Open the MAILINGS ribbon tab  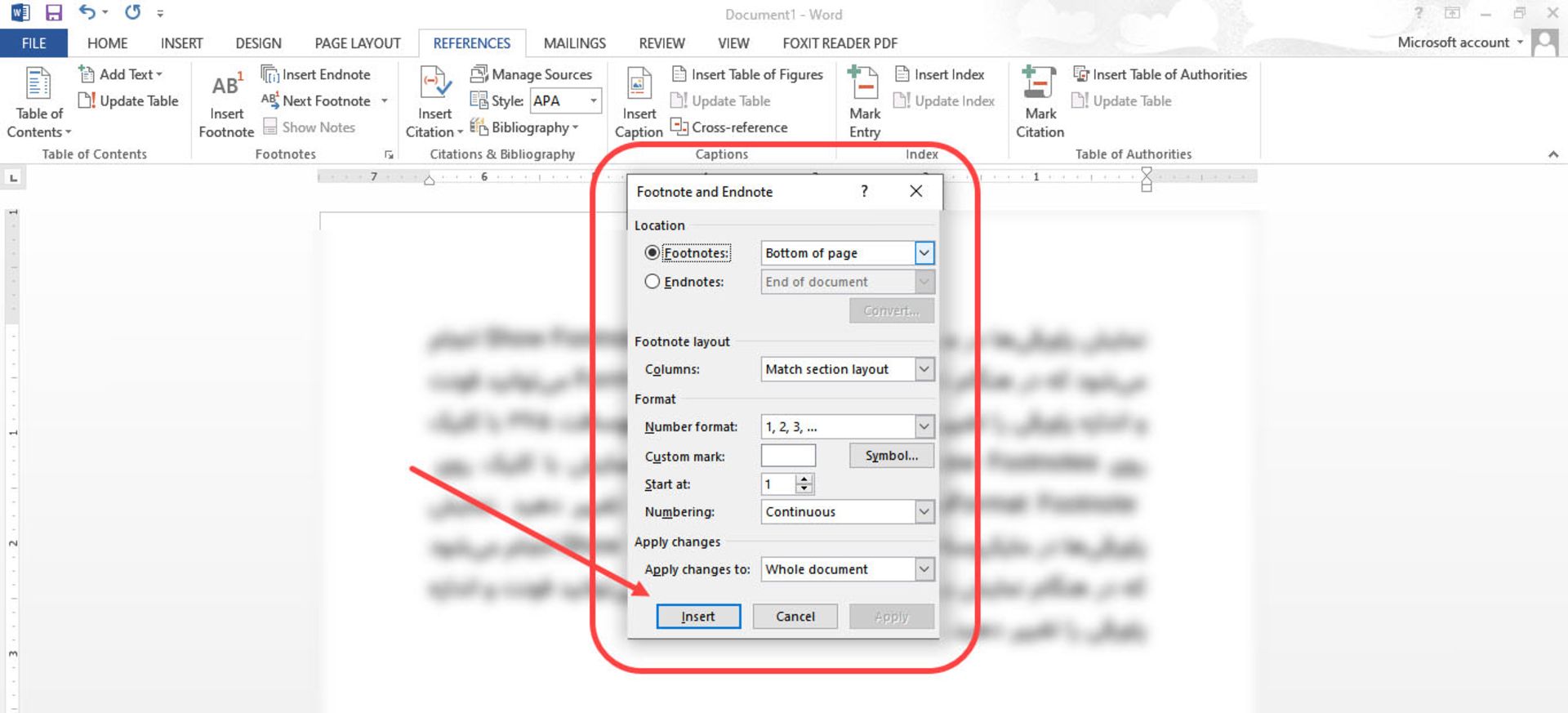click(x=574, y=43)
